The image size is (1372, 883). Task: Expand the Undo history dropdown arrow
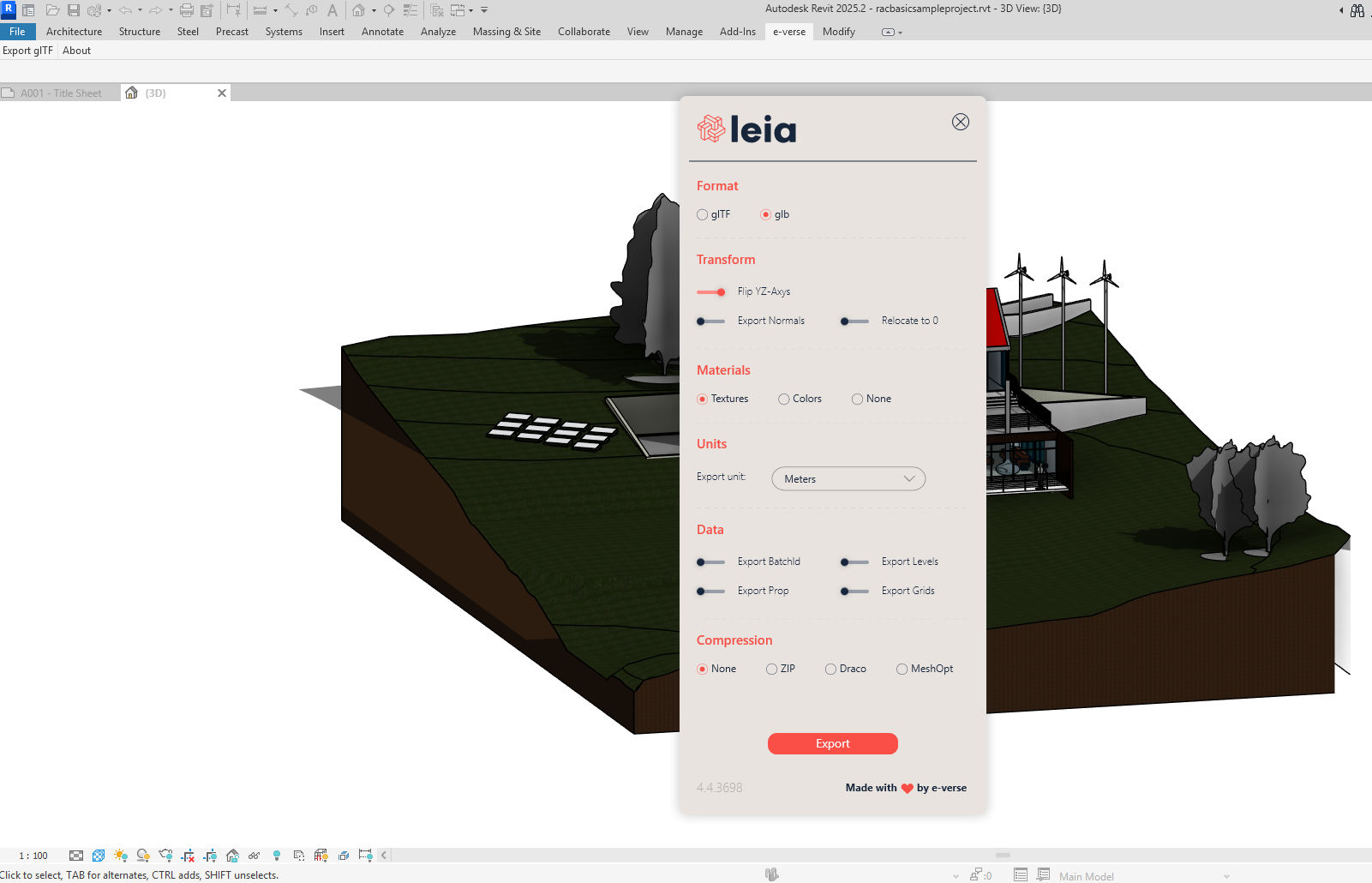(x=140, y=10)
